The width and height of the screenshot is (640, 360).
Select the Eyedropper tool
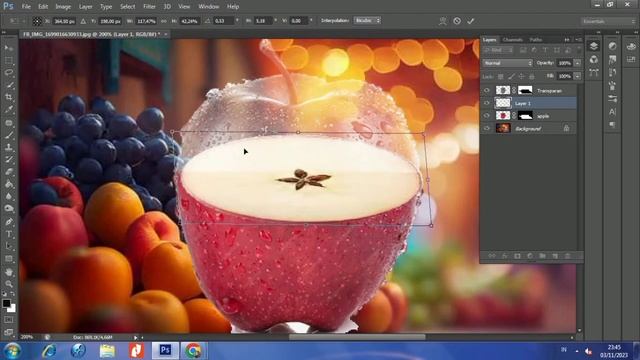[x=9, y=109]
